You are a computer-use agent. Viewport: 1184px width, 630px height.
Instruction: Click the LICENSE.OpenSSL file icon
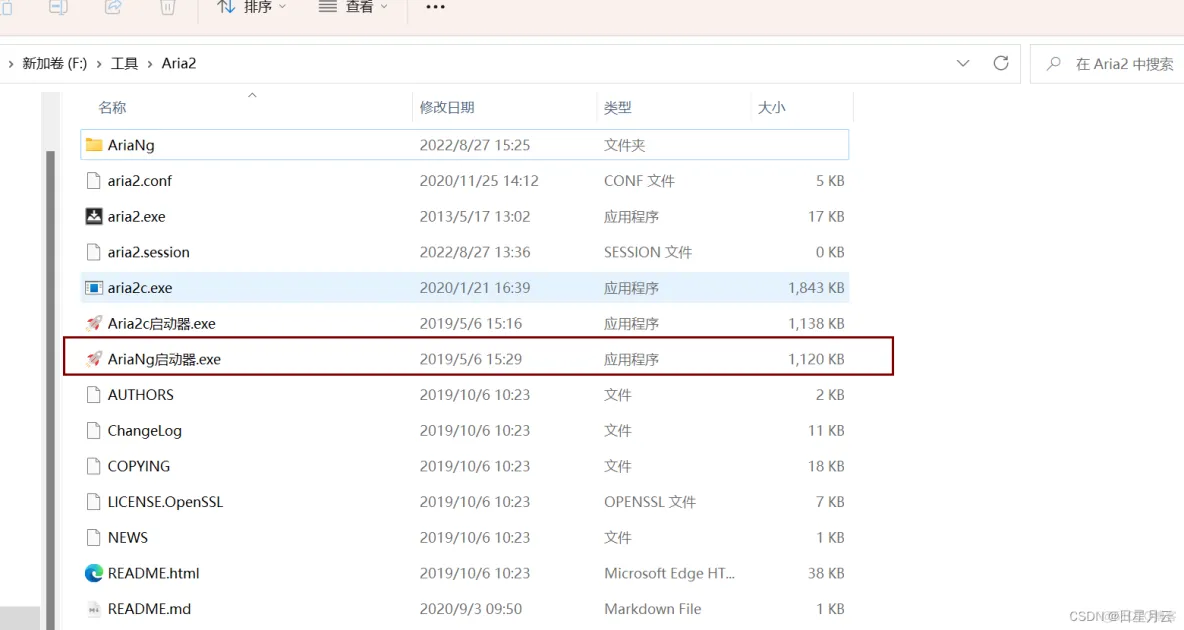tap(94, 502)
